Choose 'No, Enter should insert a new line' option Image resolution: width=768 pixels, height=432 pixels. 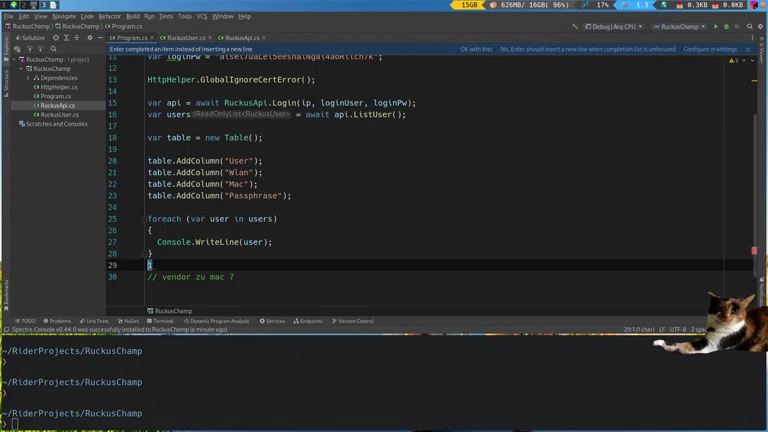pos(588,49)
